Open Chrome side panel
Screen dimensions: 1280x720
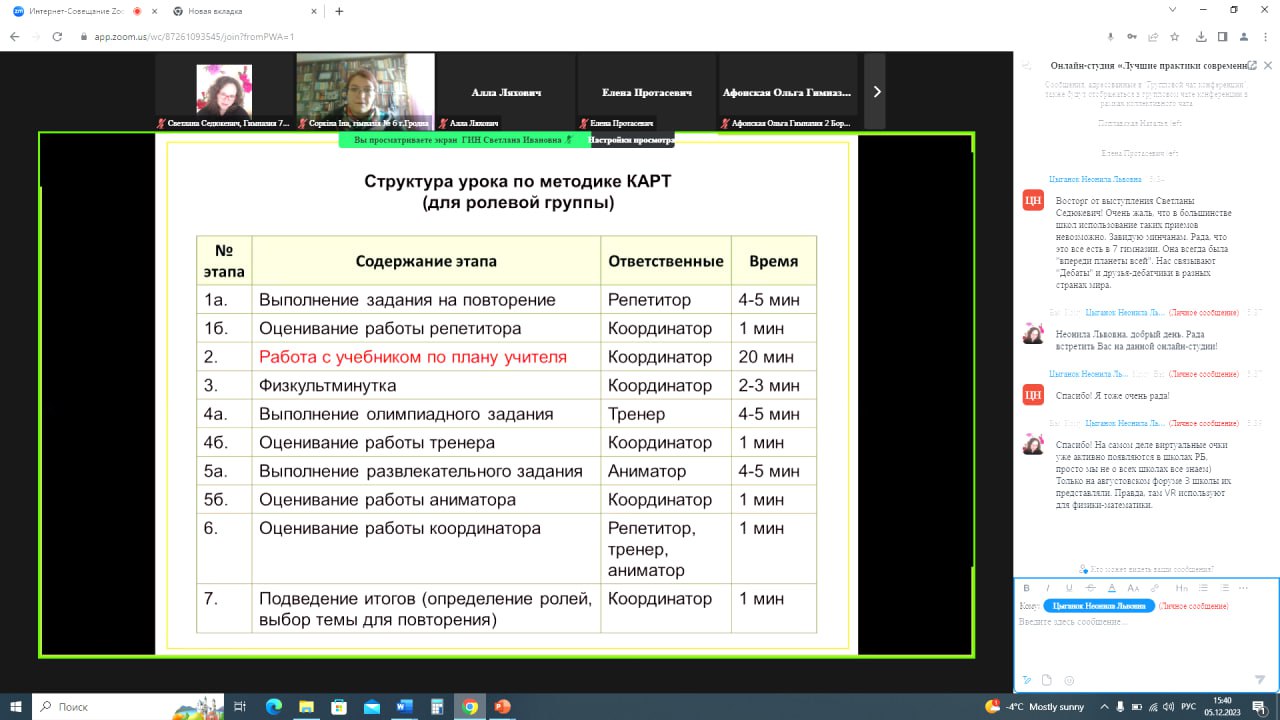point(1222,37)
